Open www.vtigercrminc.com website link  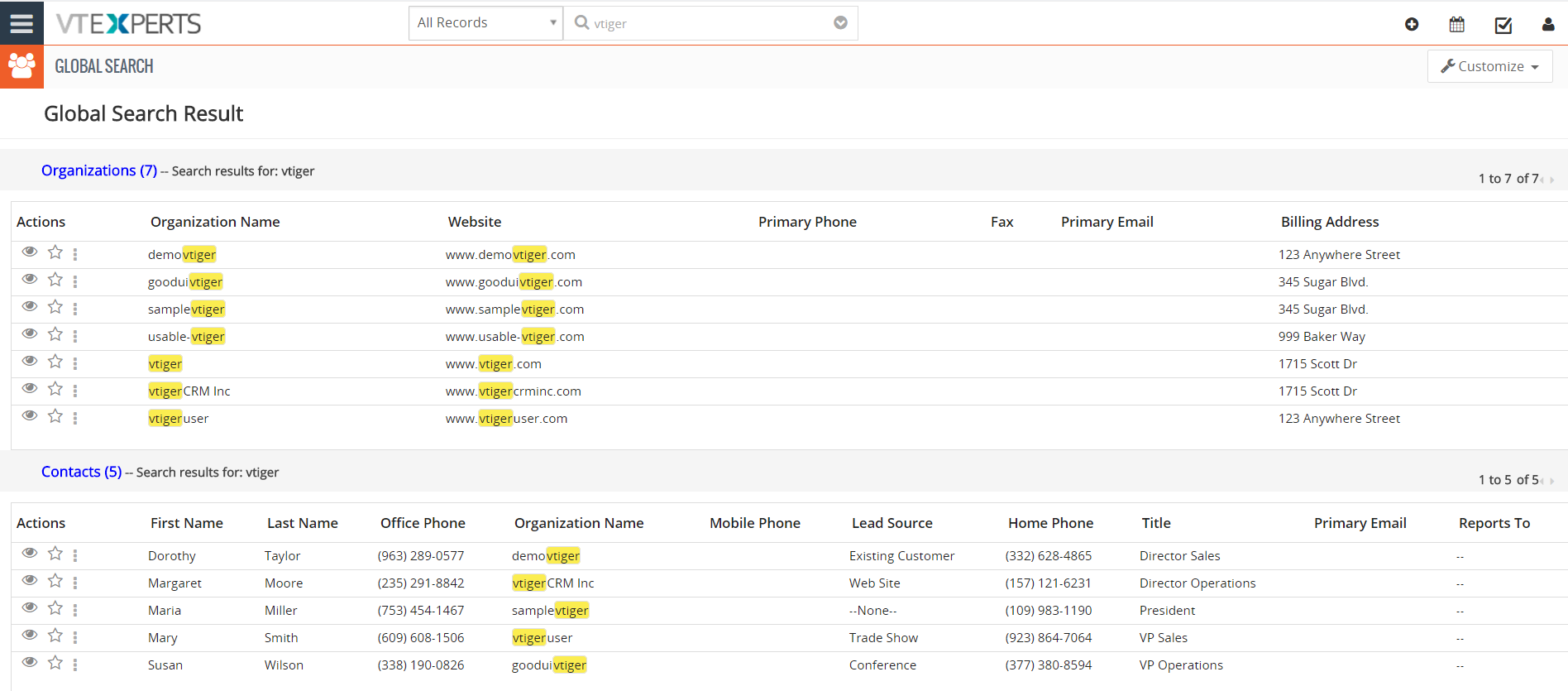(513, 391)
